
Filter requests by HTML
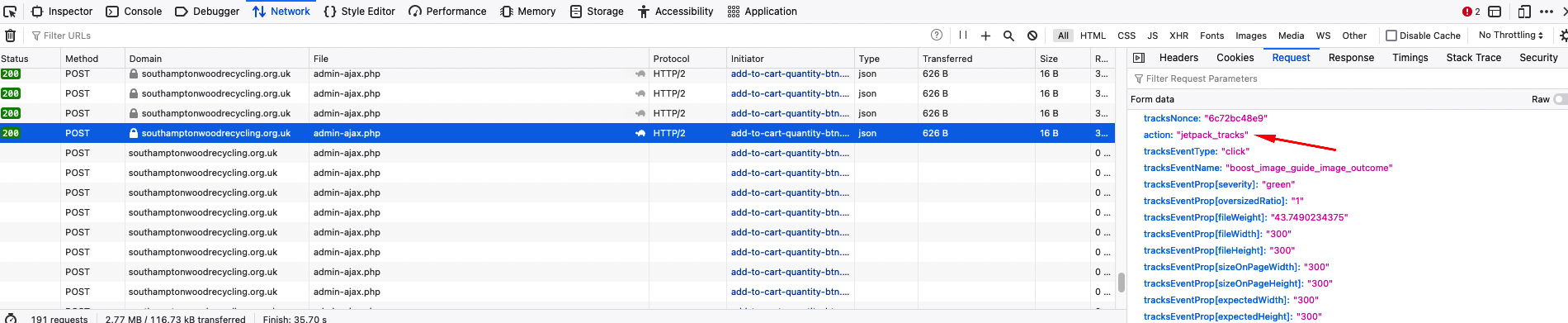(x=1093, y=36)
